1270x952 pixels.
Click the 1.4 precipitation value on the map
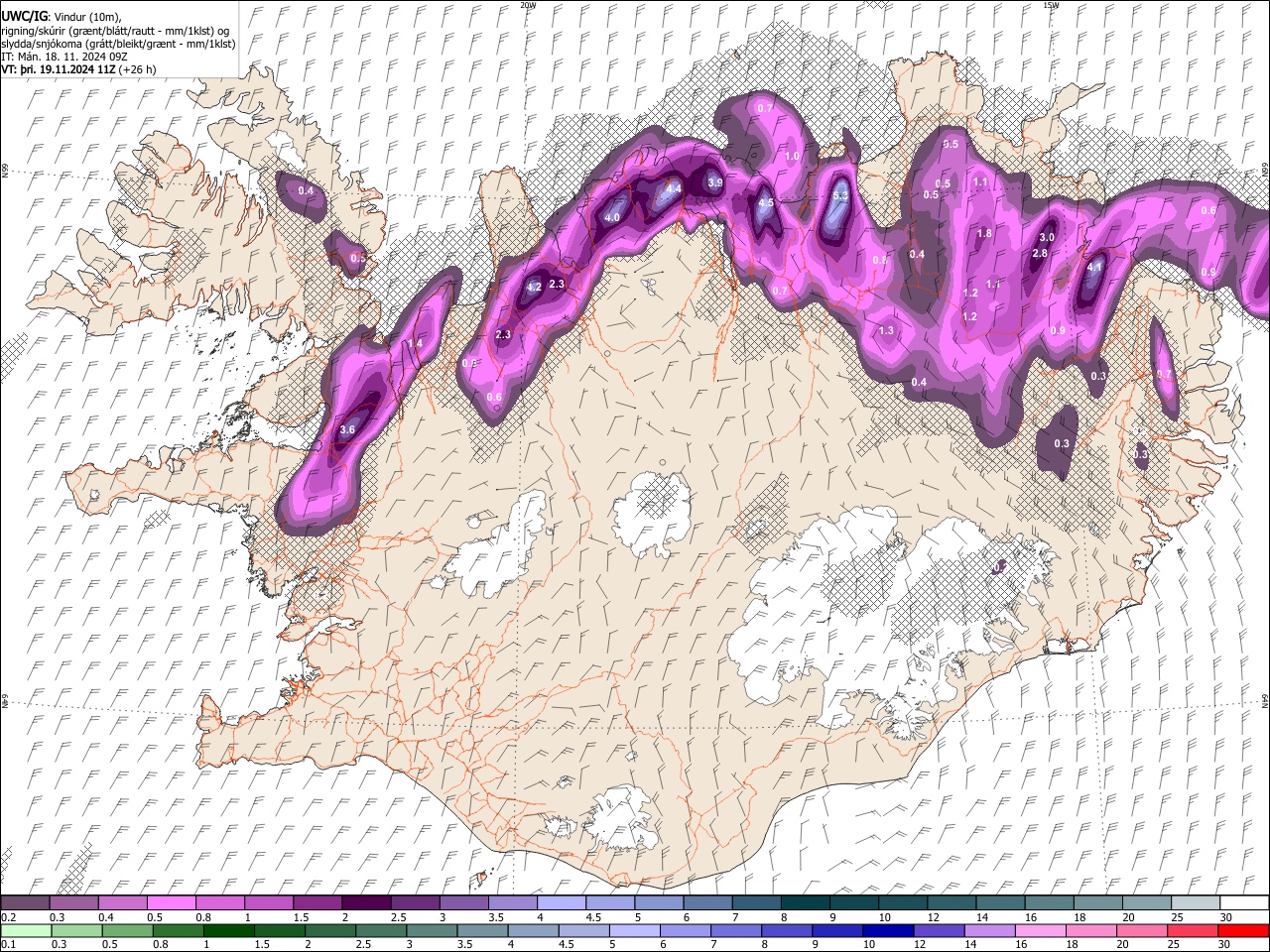pos(415,343)
